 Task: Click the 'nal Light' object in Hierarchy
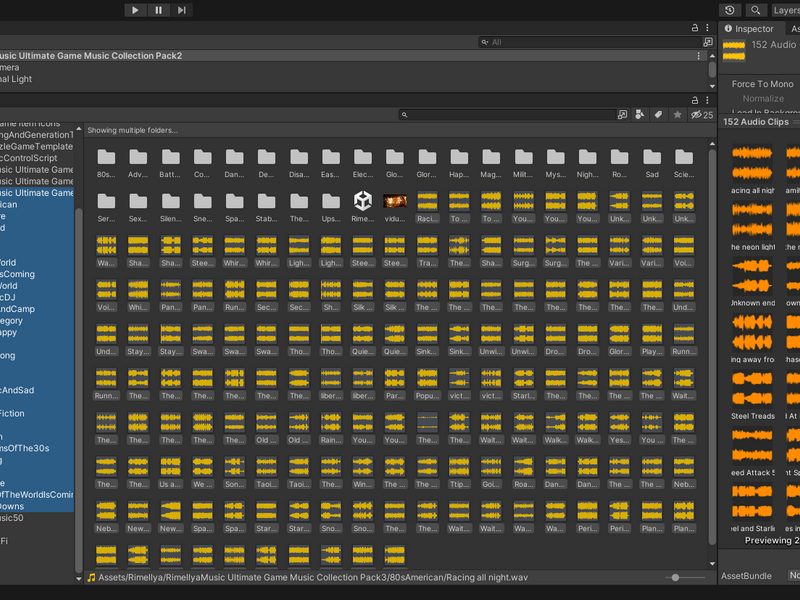[16, 79]
